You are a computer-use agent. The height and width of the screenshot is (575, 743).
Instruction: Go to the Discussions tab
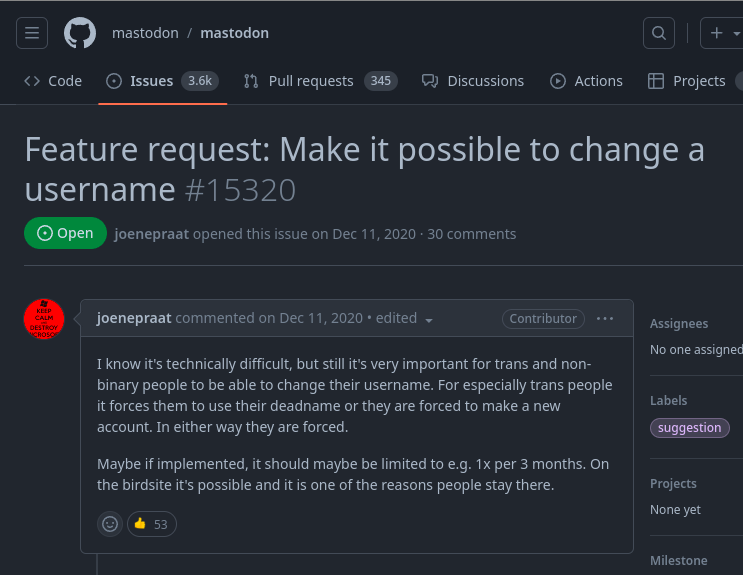[x=473, y=81]
